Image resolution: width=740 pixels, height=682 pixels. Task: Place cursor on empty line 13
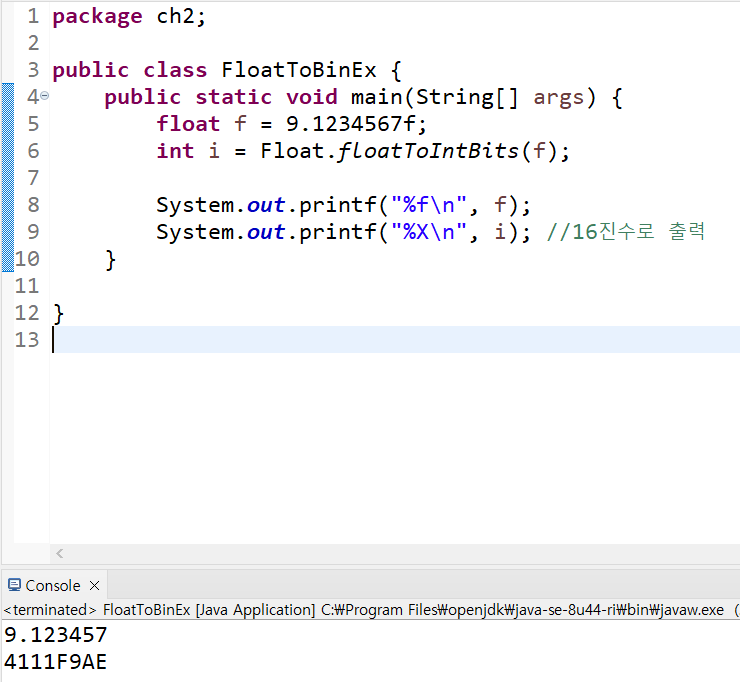tap(395, 339)
